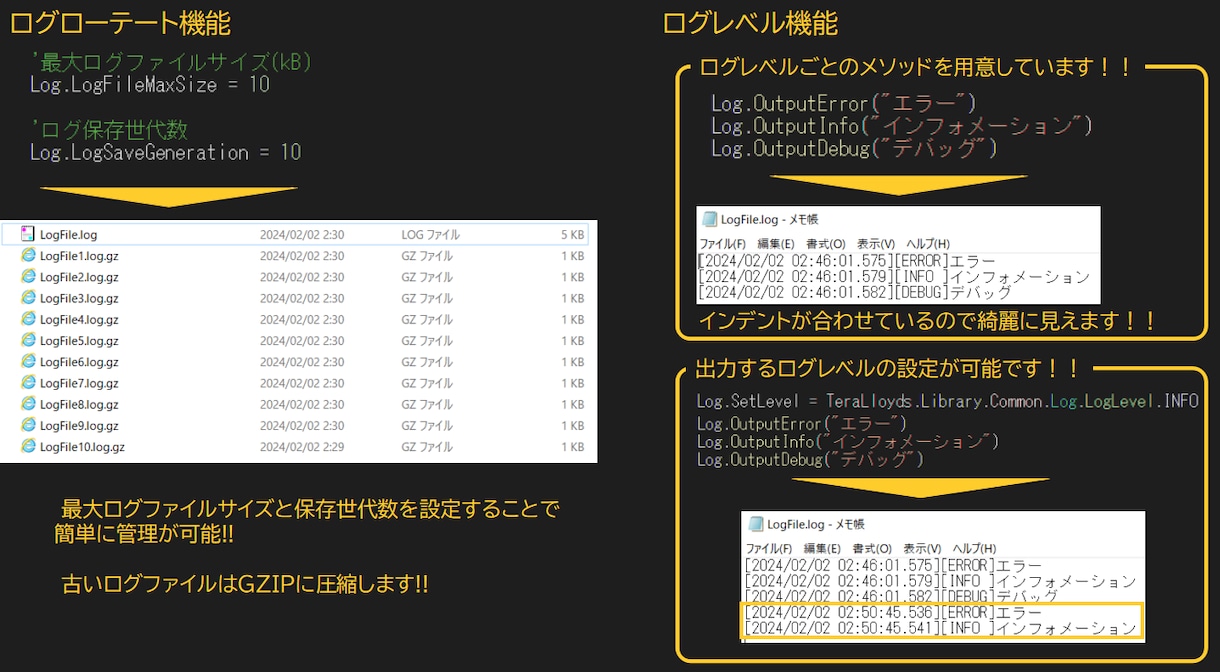Click the 2024/02/02 2:30 date of LogFile.log
The image size is (1220, 672).
[302, 235]
